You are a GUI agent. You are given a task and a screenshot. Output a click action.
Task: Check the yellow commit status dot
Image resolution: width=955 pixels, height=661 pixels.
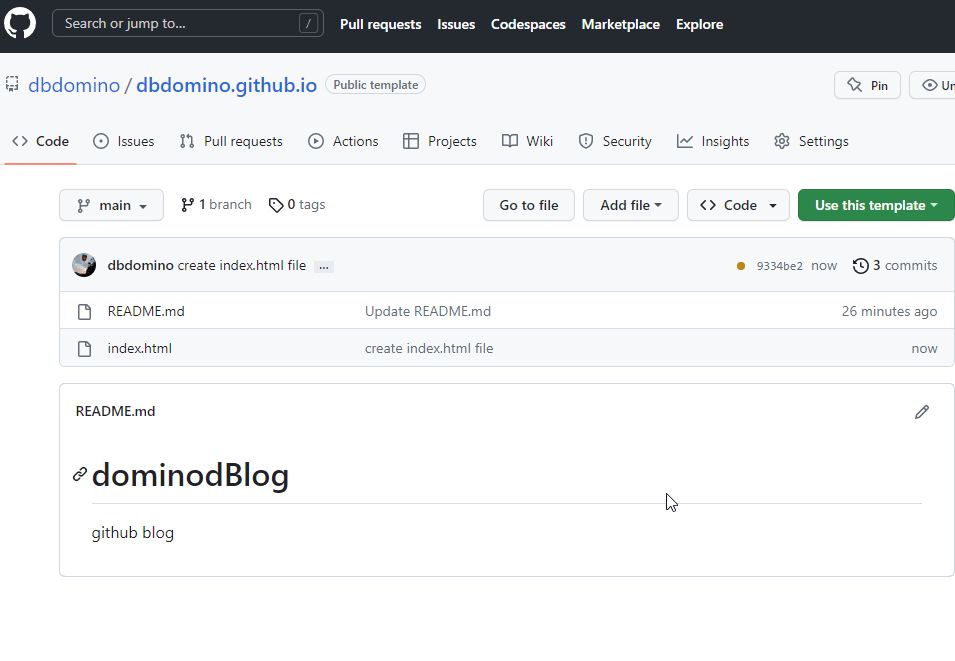741,266
